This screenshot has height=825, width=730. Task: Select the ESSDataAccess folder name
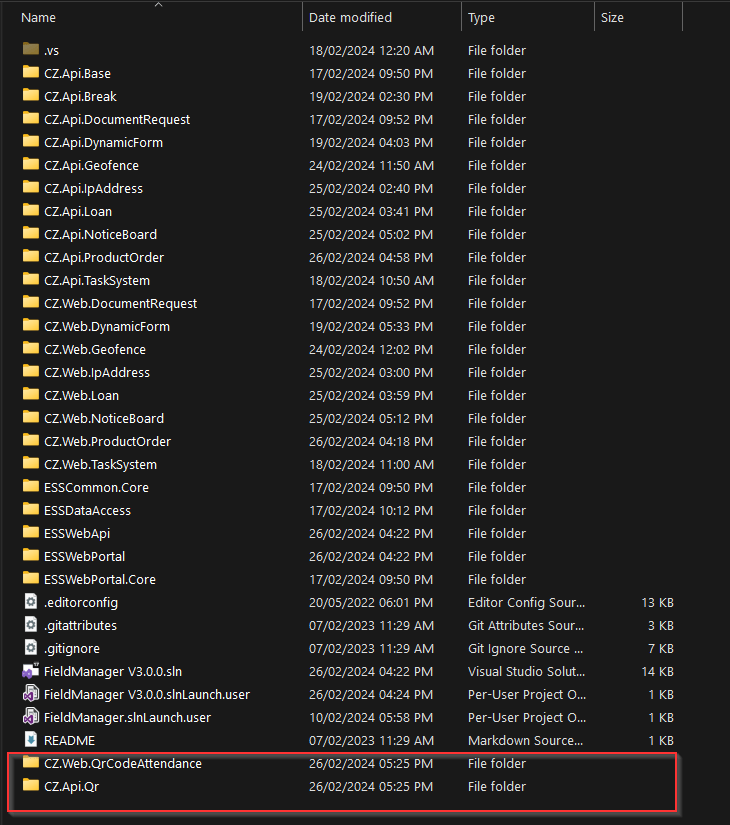click(87, 511)
